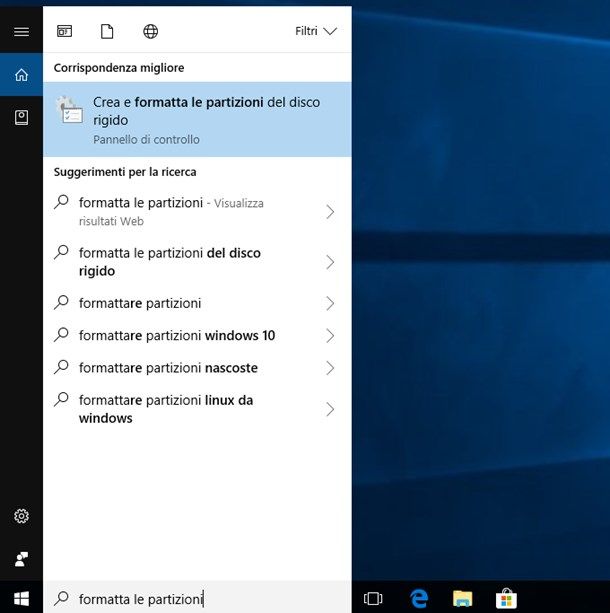The height and width of the screenshot is (613, 610).
Task: Expand arrow for linux da windows suggestion
Action: click(330, 409)
